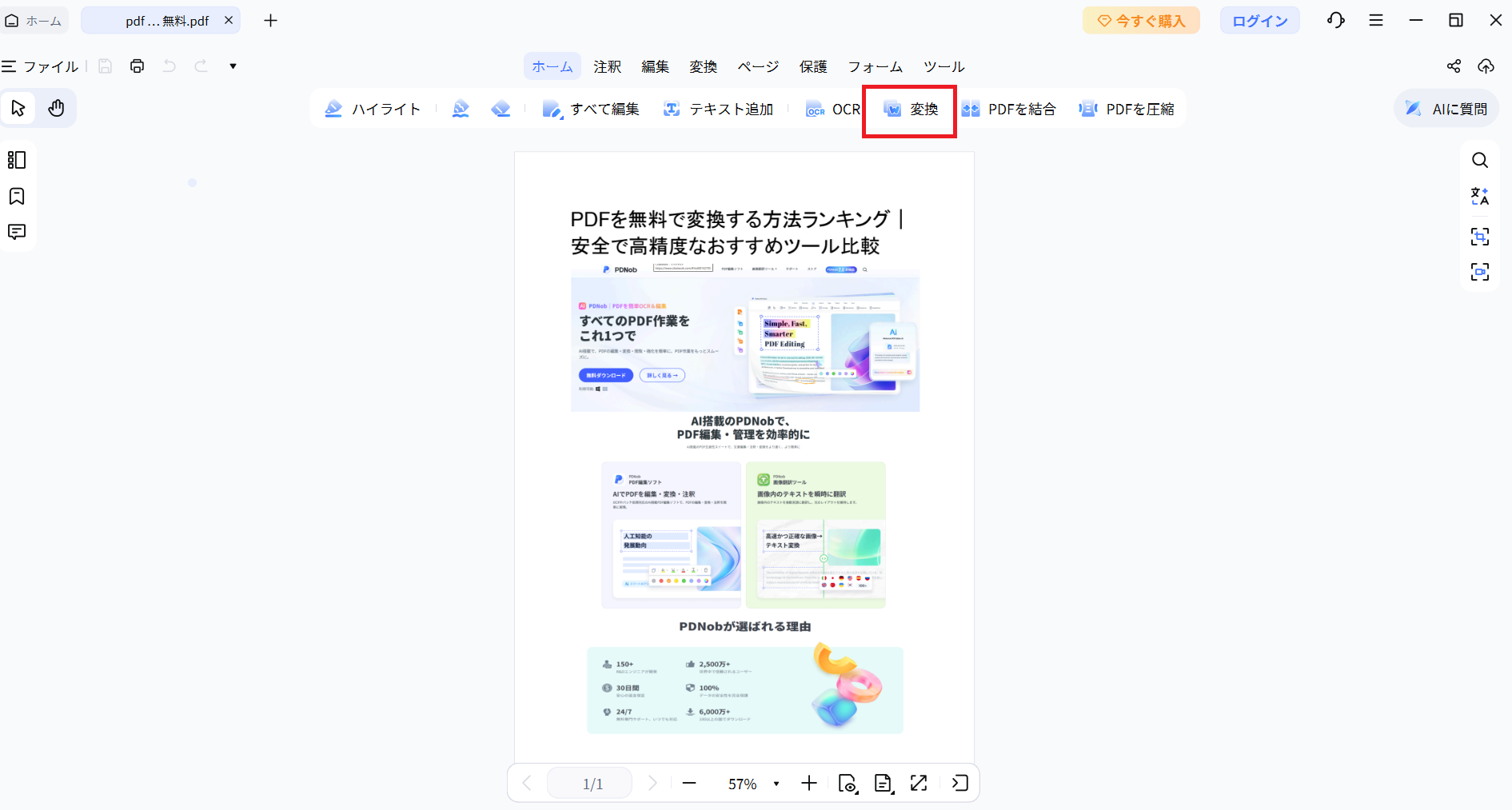This screenshot has height=810, width=1512.
Task: Click the PDF document title heading
Action: 736,232
